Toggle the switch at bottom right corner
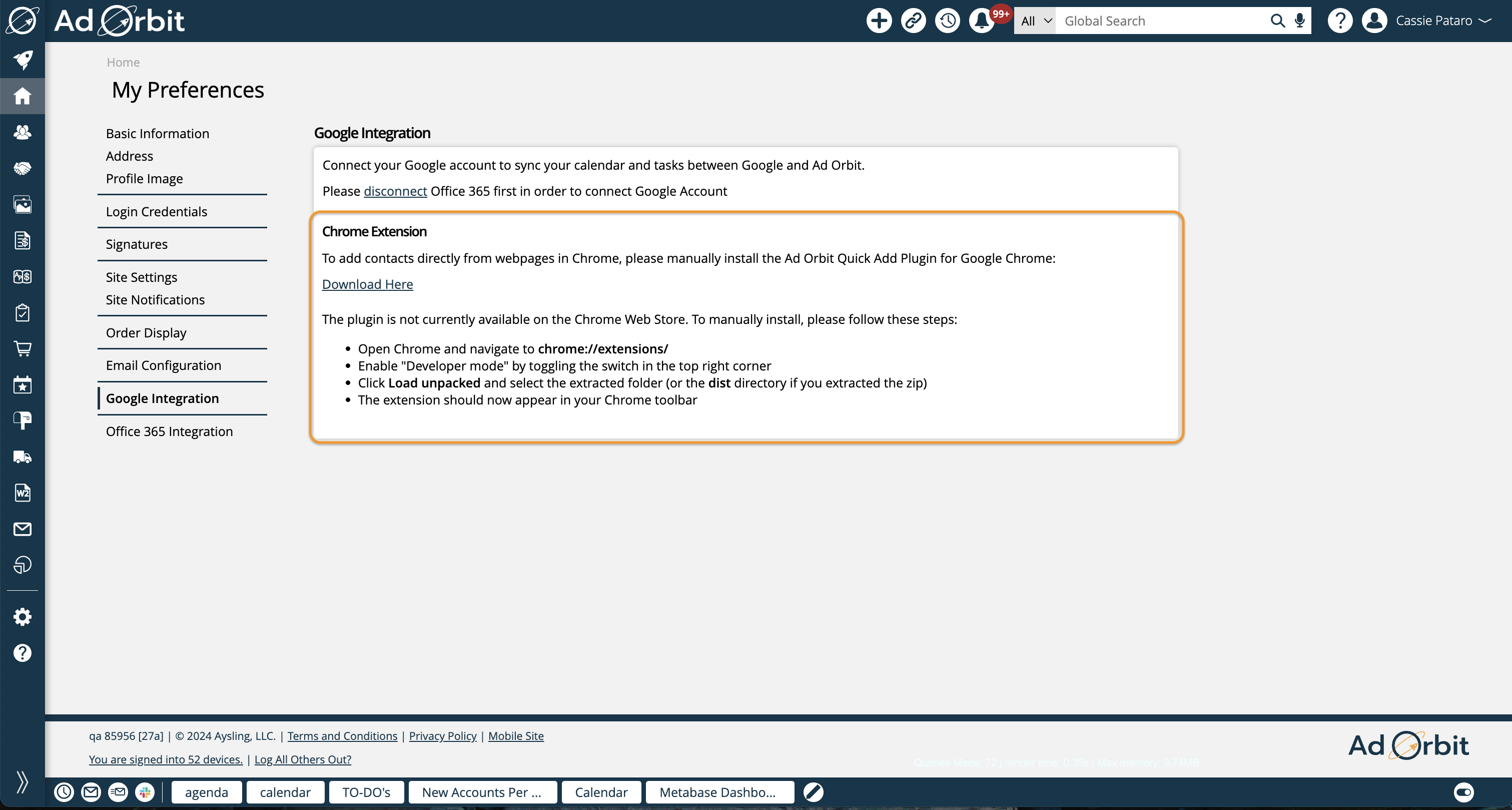Viewport: 1512px width, 810px height. 1463,792
